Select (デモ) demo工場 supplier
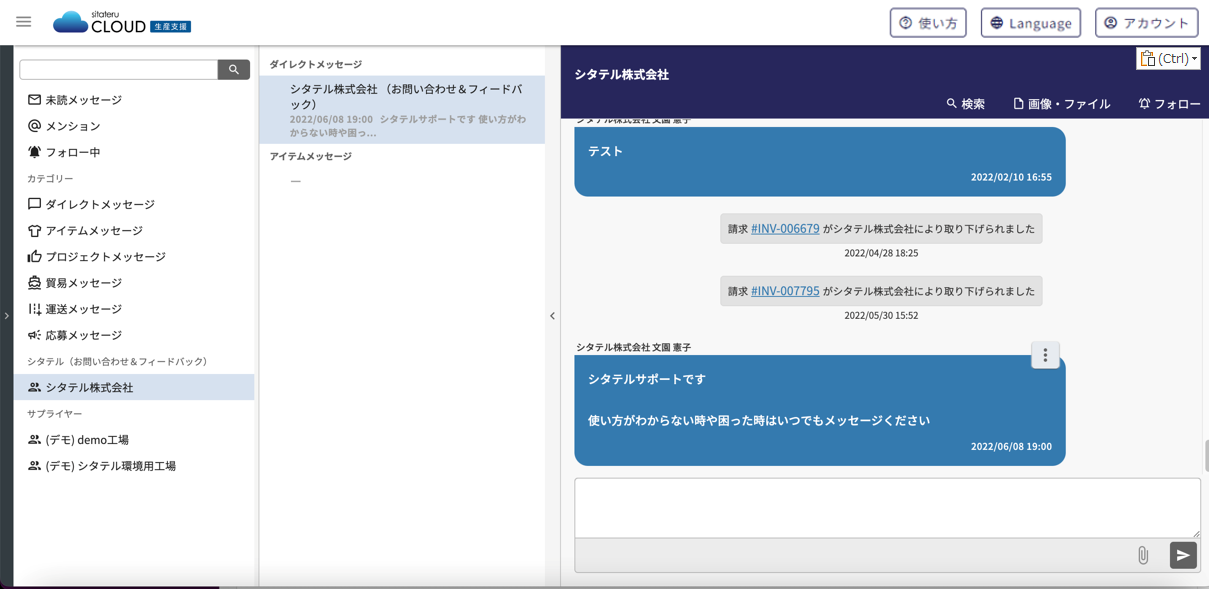Image resolution: width=1209 pixels, height=591 pixels. 134,439
